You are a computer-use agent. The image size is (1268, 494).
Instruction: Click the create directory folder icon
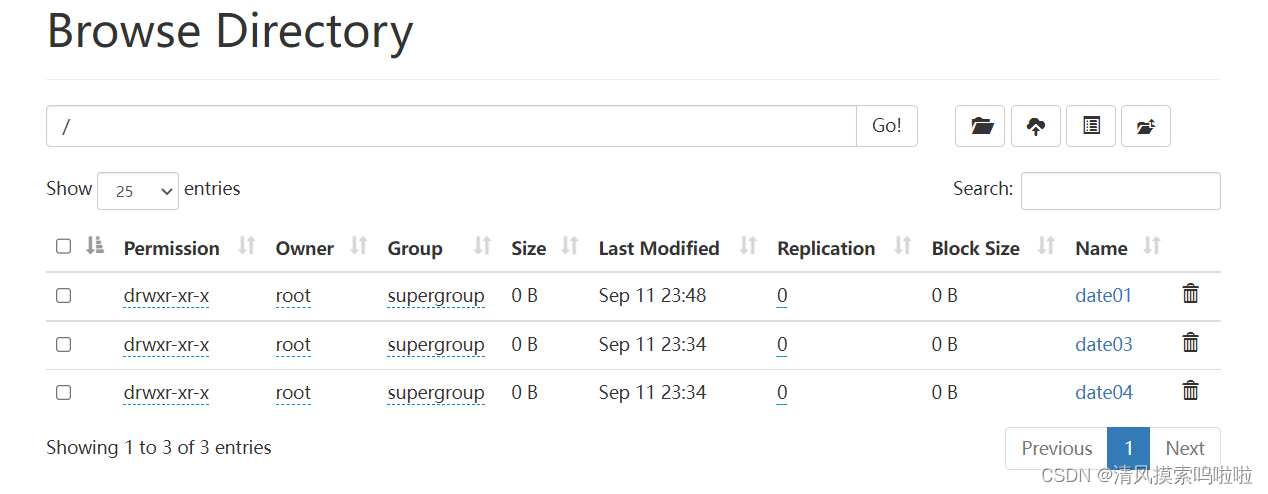point(981,126)
